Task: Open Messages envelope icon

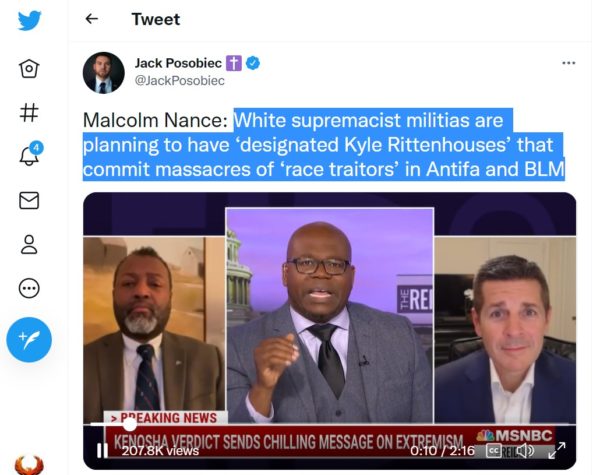Action: pos(29,200)
